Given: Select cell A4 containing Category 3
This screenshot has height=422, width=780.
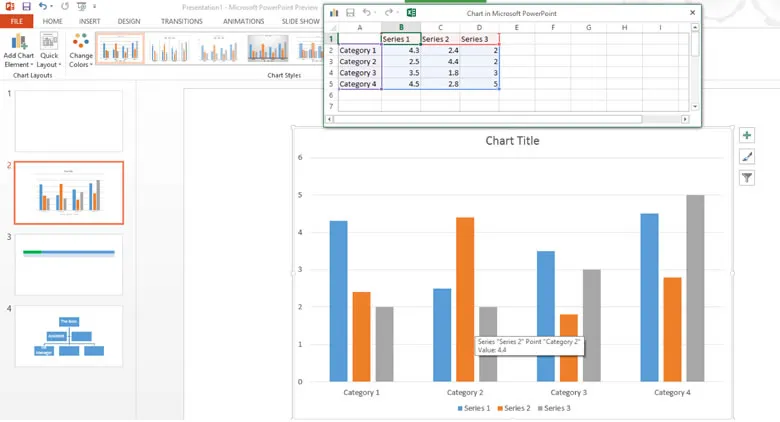Looking at the screenshot, I should click(x=360, y=73).
